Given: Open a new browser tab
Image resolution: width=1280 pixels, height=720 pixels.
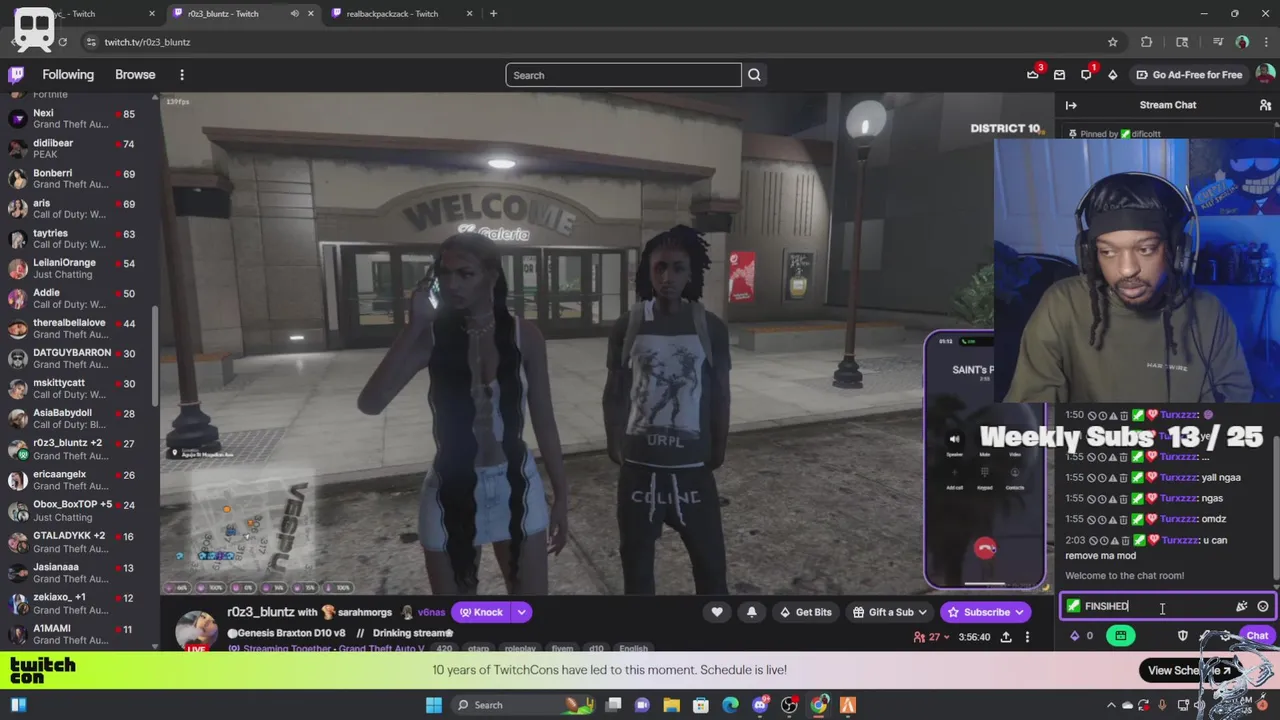Looking at the screenshot, I should click(x=493, y=14).
